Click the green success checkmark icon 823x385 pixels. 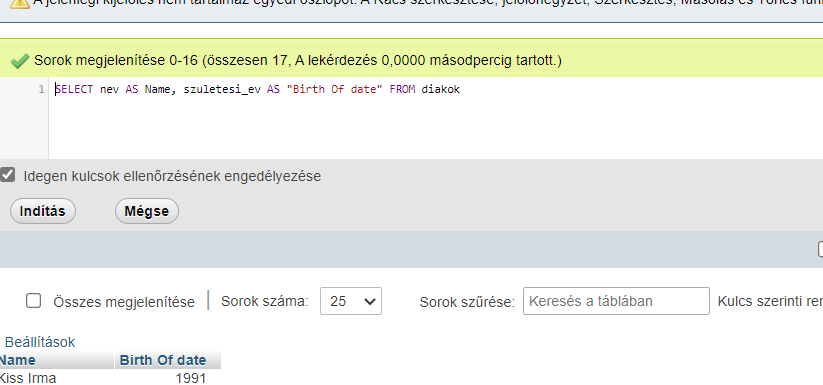[x=19, y=61]
